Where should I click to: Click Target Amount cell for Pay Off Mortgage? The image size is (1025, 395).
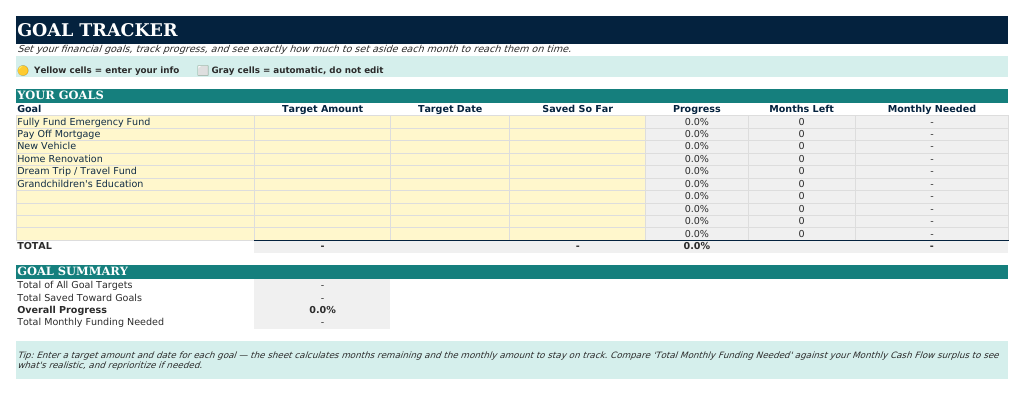pyautogui.click(x=322, y=134)
